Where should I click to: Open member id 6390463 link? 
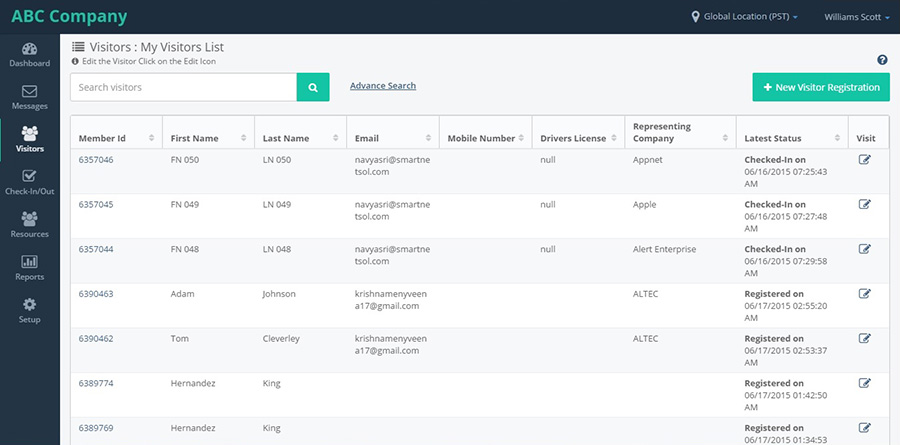tap(96, 294)
